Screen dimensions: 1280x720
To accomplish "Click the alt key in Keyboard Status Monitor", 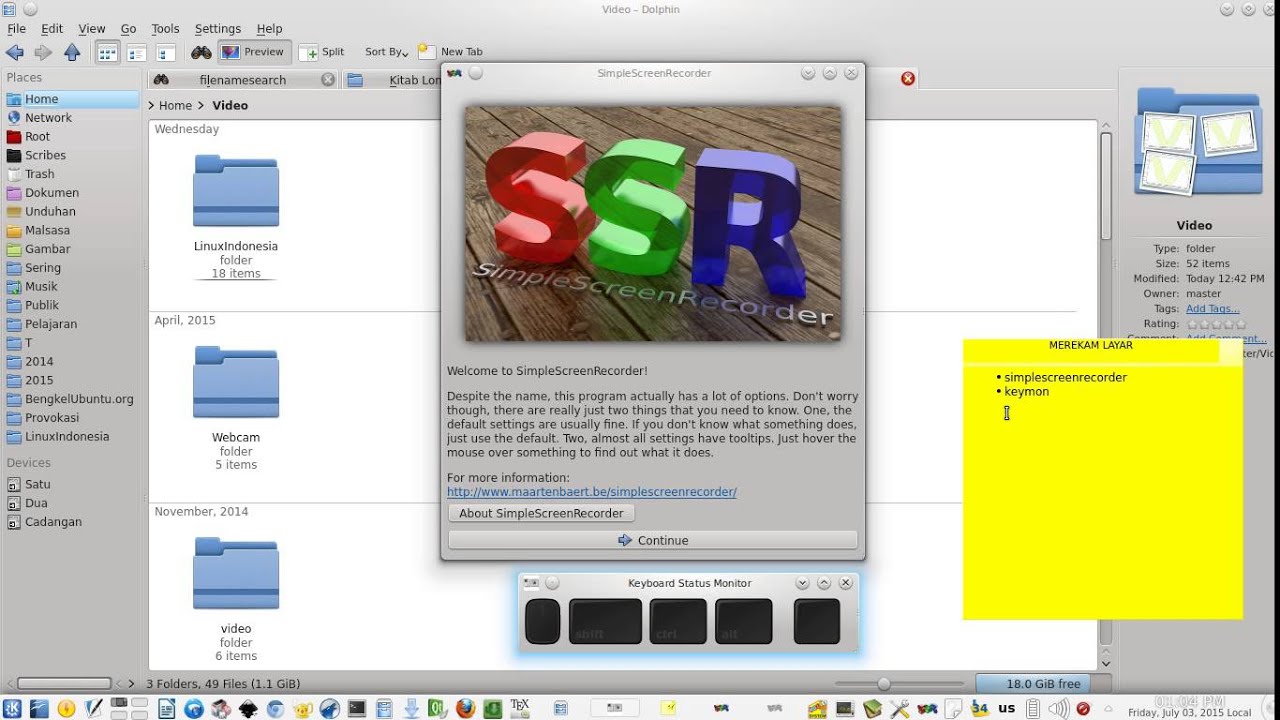I will pos(744,621).
